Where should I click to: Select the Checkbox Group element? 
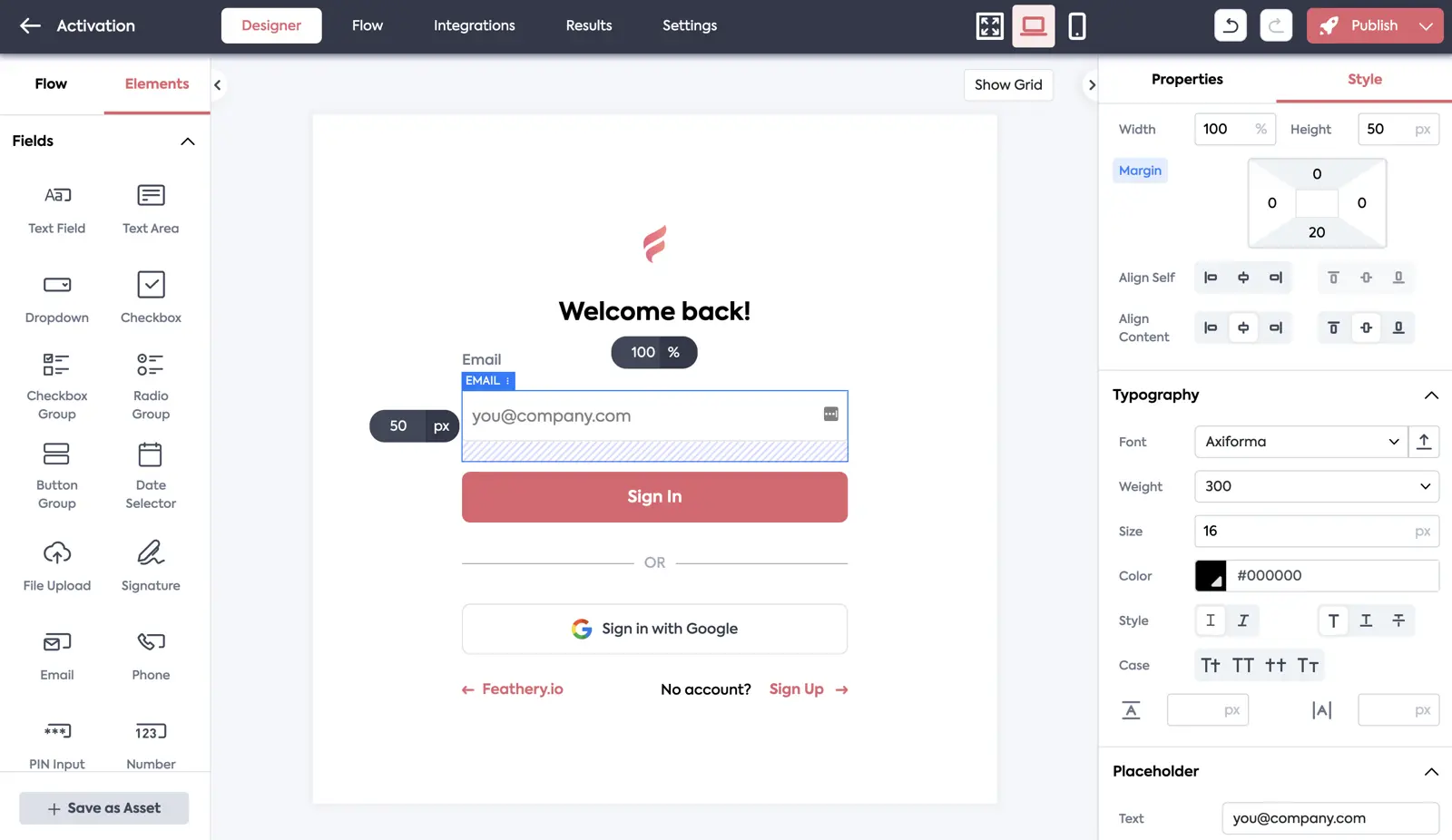56,387
